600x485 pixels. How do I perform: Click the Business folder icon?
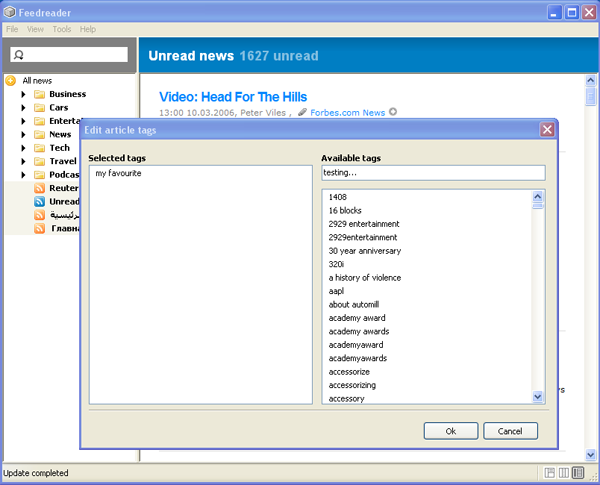pos(39,94)
